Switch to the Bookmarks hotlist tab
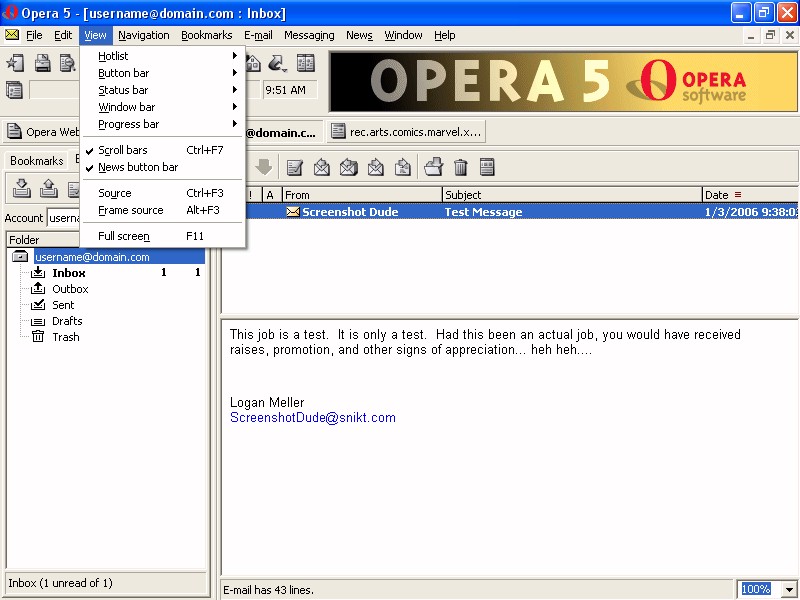Viewport: 800px width, 600px height. coord(36,161)
